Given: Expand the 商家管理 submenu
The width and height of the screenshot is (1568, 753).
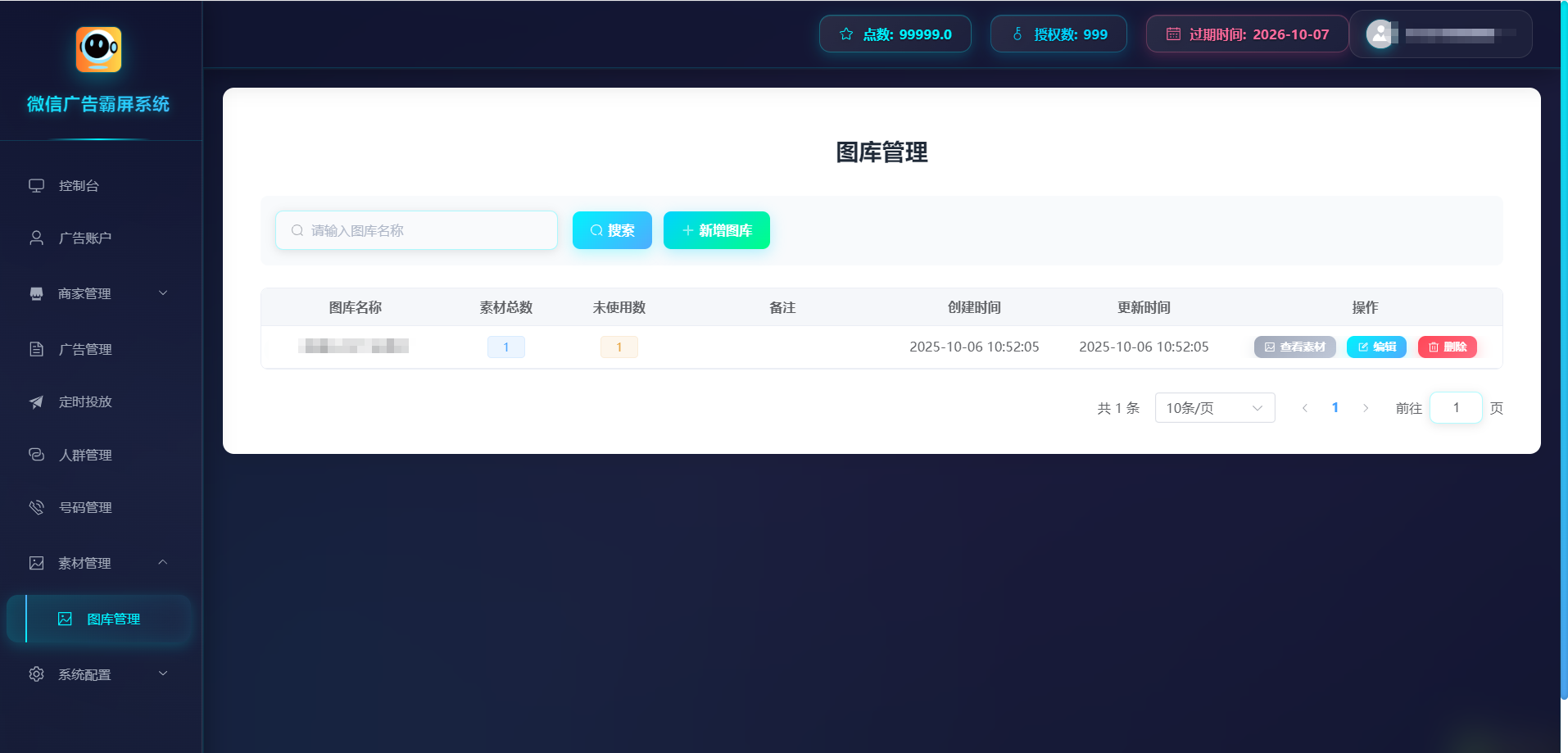Looking at the screenshot, I should pos(98,293).
